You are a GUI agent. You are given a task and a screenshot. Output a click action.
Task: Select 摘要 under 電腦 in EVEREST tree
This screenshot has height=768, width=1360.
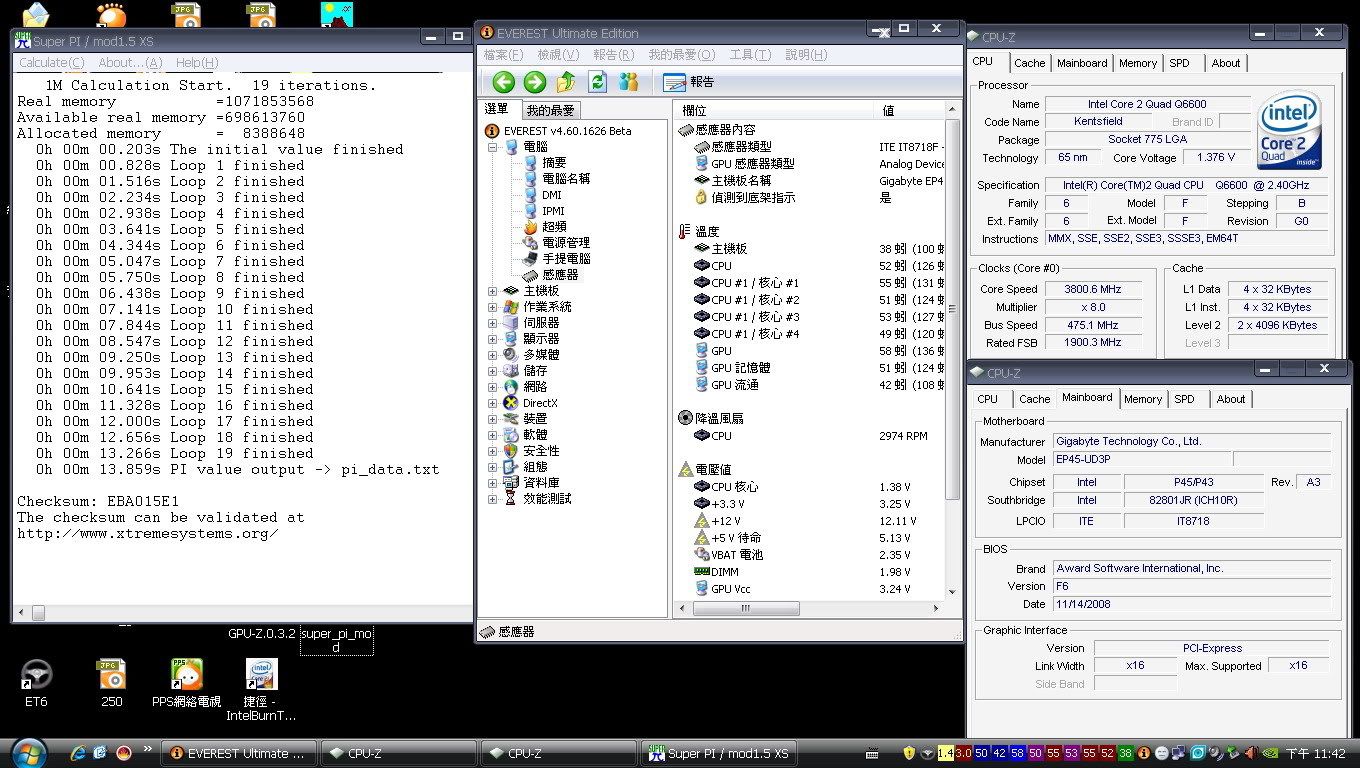pos(553,163)
